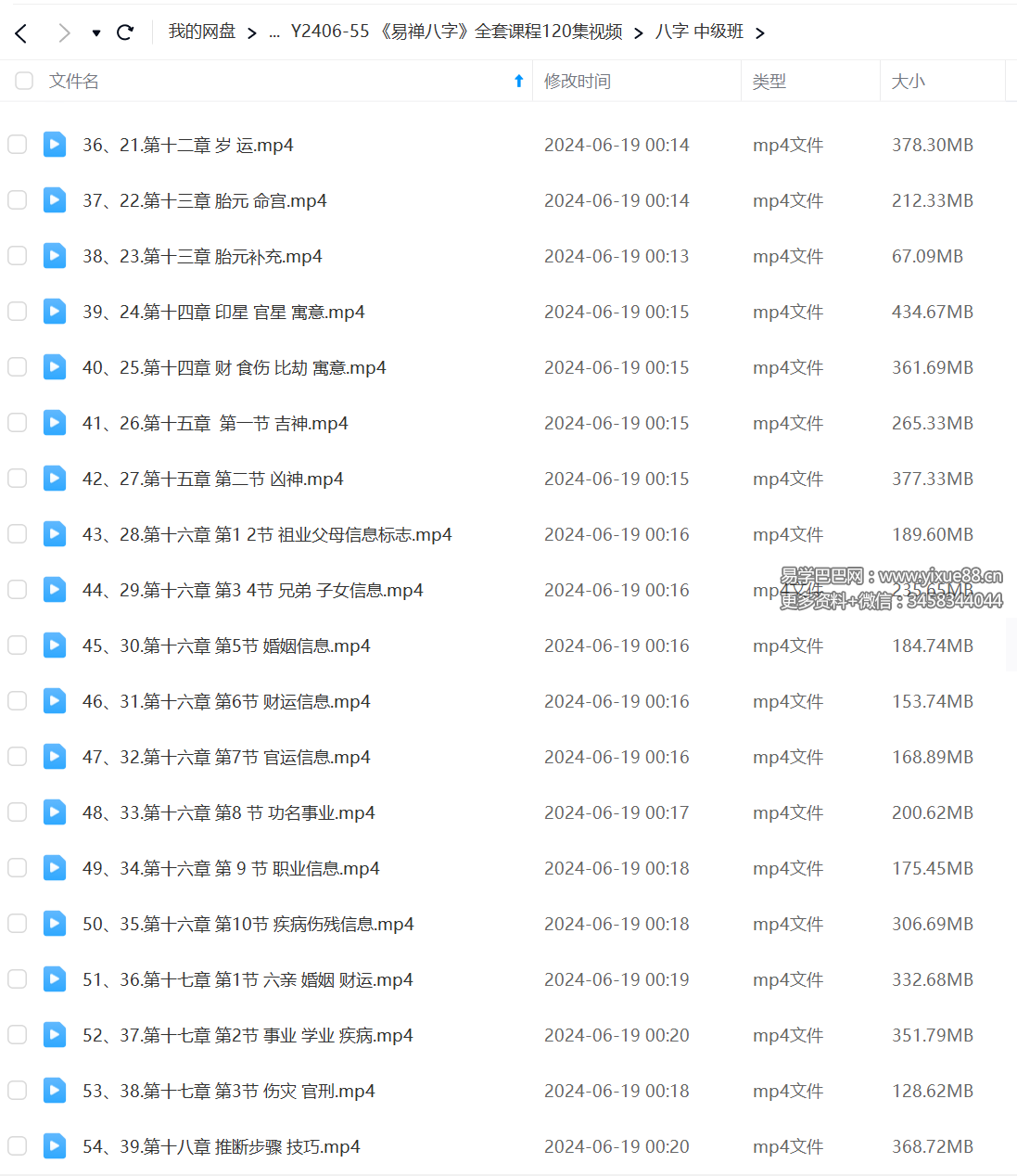
Task: Toggle the select-all checkbox beside 文件名
Action: [24, 82]
